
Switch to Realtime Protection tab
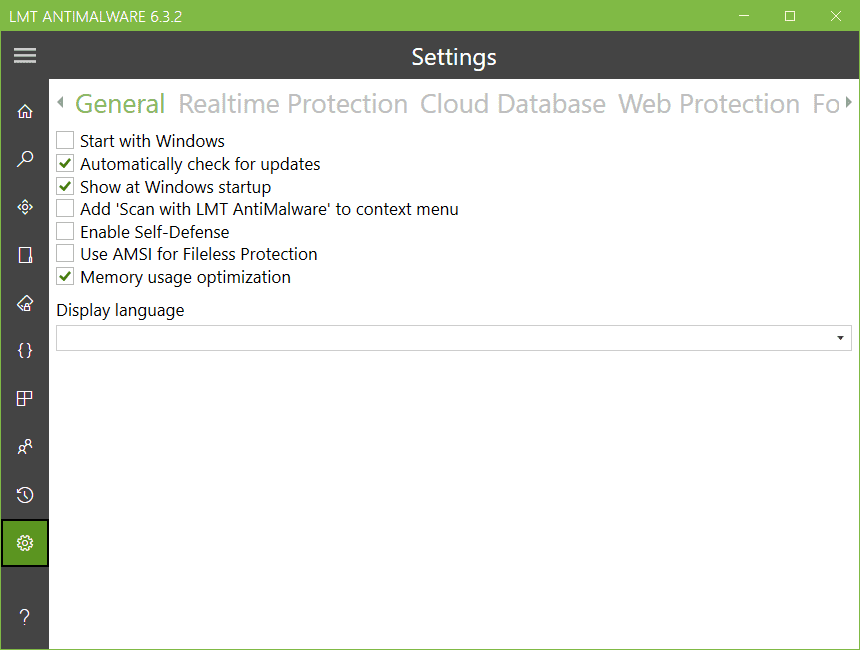coord(293,104)
